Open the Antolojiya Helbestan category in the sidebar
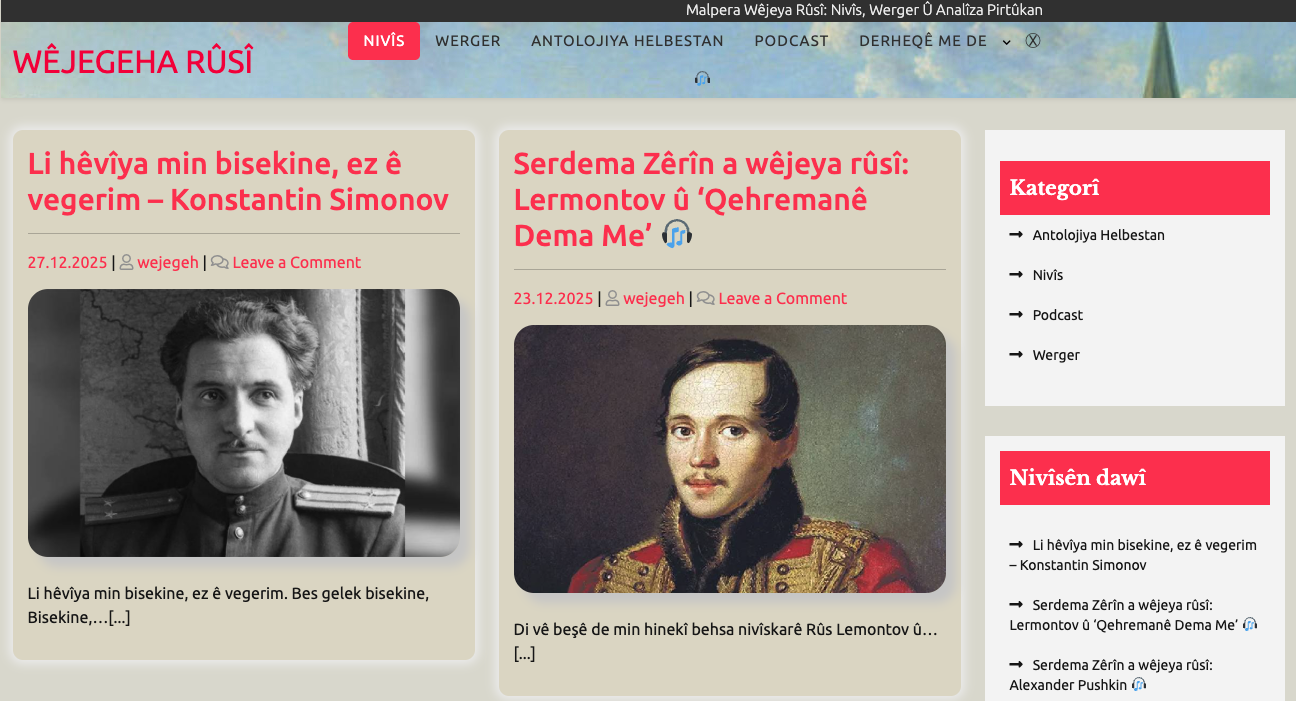 (x=1099, y=235)
